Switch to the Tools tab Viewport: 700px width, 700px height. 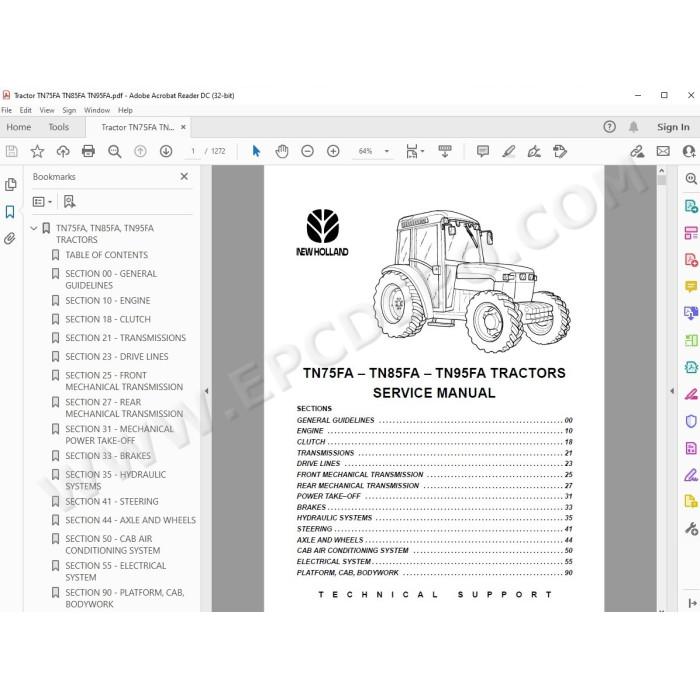click(59, 127)
